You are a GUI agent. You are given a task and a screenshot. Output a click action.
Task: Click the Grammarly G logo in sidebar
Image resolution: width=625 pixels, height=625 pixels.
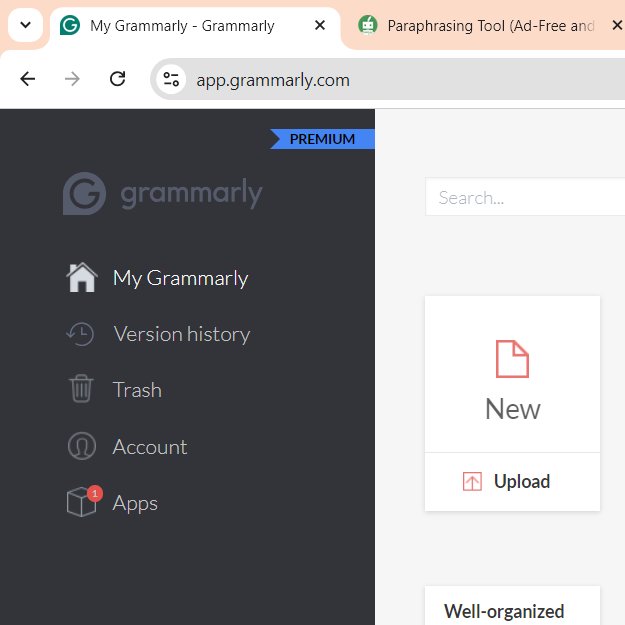85,193
